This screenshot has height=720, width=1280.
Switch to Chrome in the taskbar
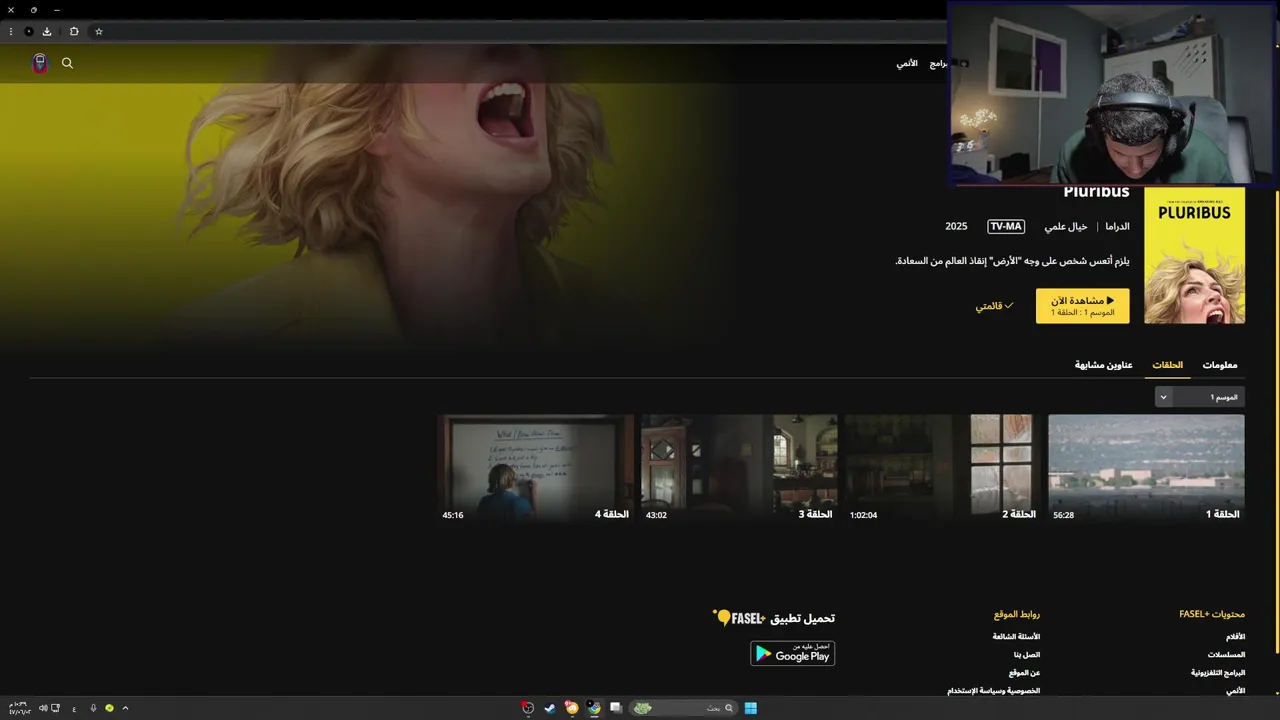pyautogui.click(x=594, y=708)
